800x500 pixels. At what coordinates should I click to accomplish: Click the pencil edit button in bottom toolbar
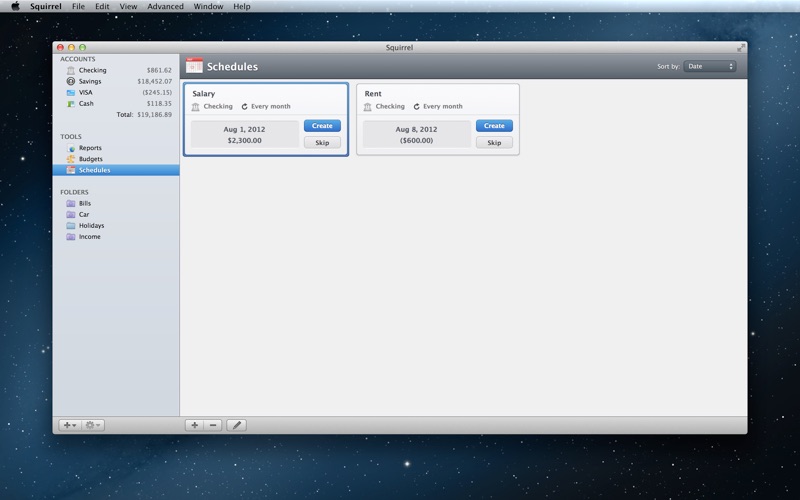click(x=236, y=425)
